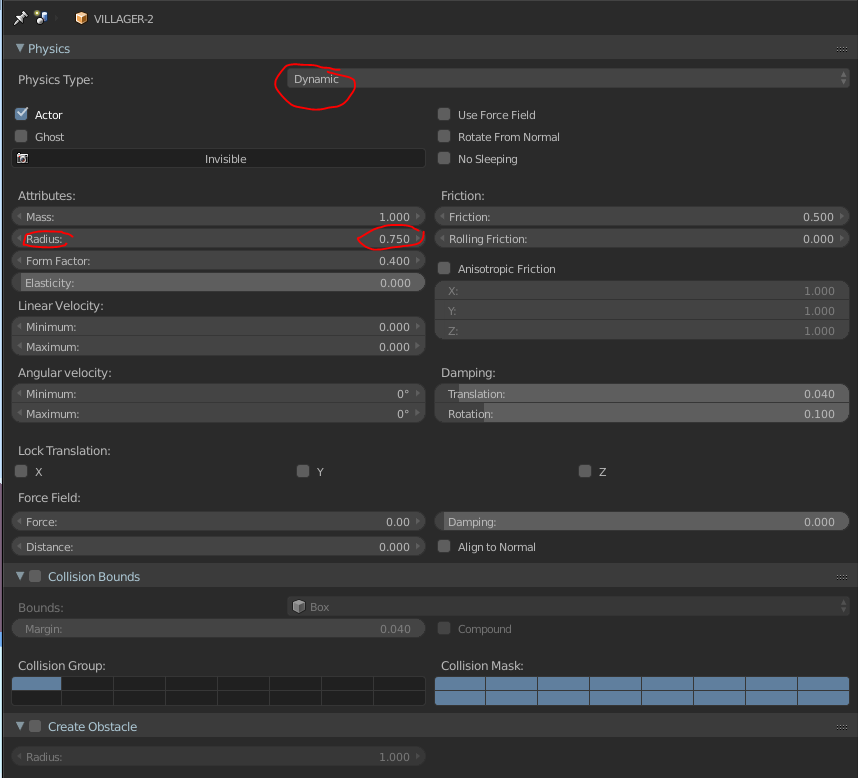Click the box icon in the Bounds selector
The image size is (858, 778).
[299, 607]
